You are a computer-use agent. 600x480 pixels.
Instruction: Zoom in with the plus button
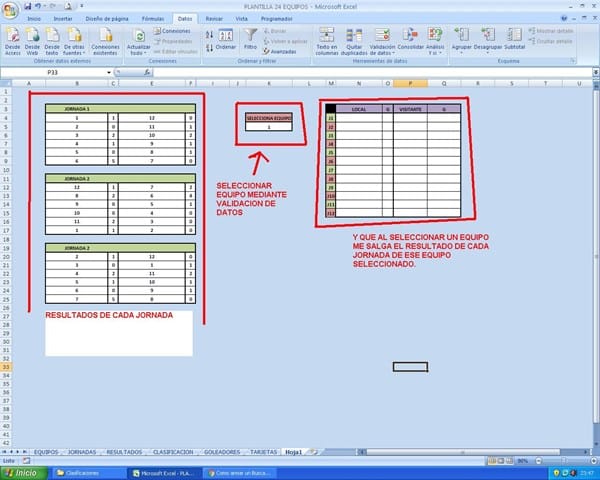coord(594,461)
